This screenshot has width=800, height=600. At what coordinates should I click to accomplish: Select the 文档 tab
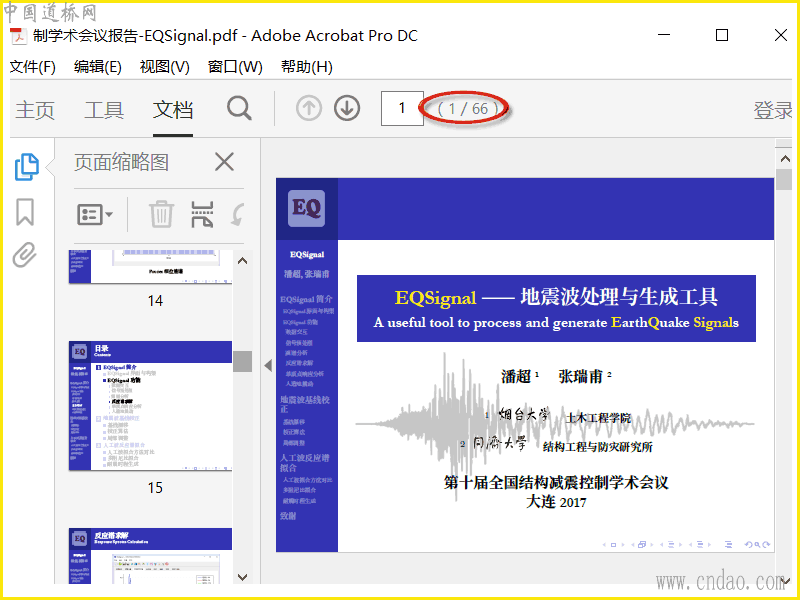(x=173, y=110)
